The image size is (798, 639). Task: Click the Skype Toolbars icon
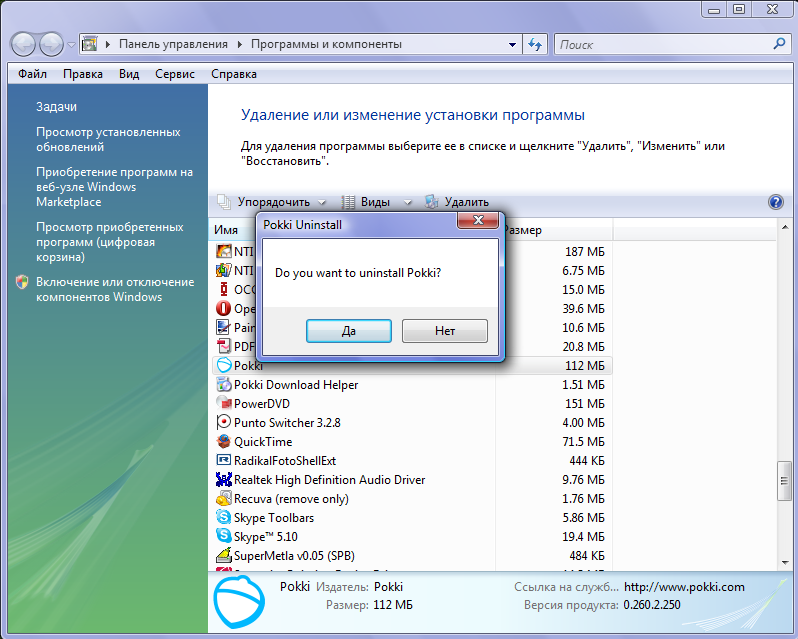pyautogui.click(x=223, y=517)
